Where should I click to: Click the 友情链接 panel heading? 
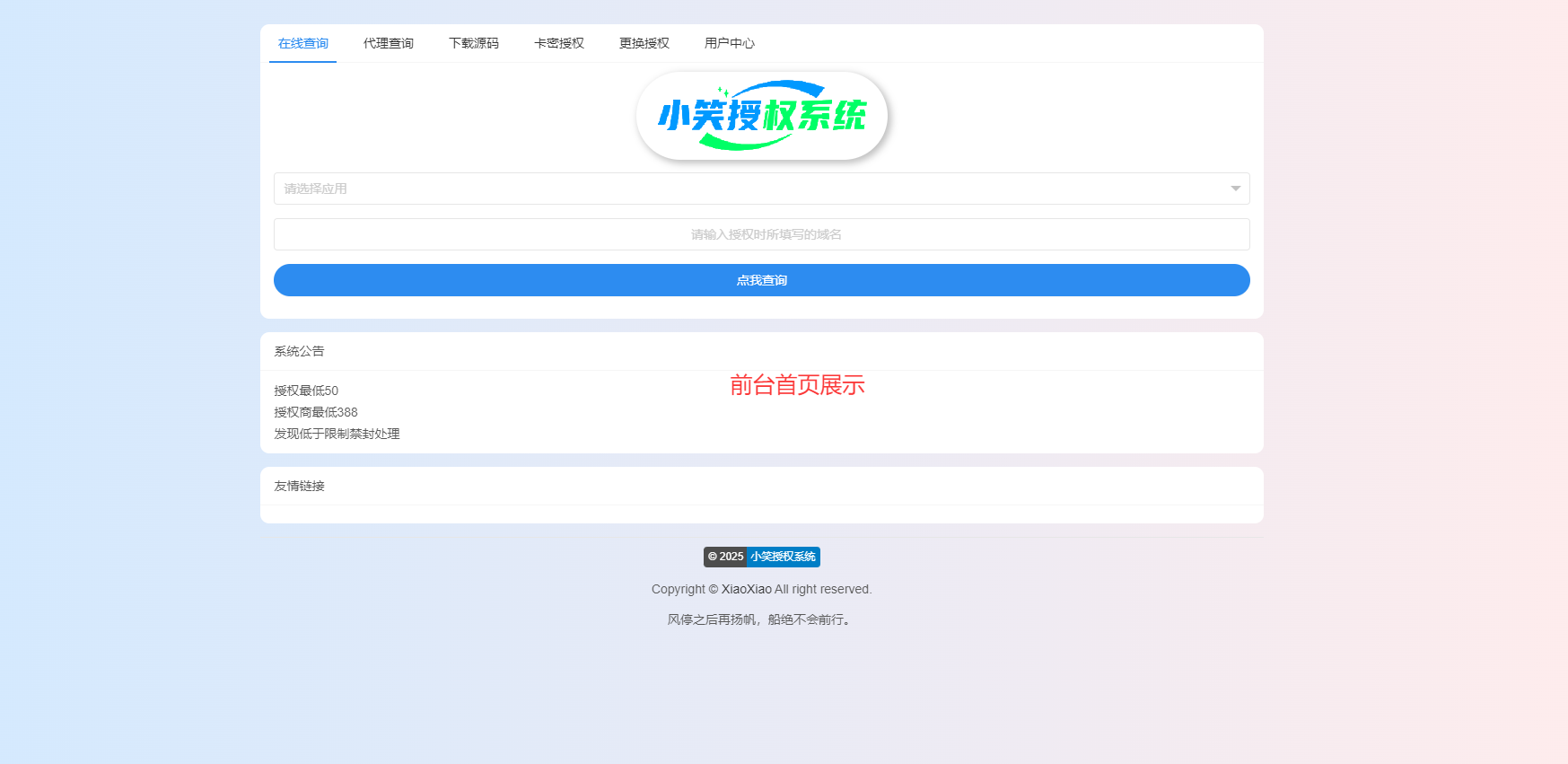[x=299, y=486]
